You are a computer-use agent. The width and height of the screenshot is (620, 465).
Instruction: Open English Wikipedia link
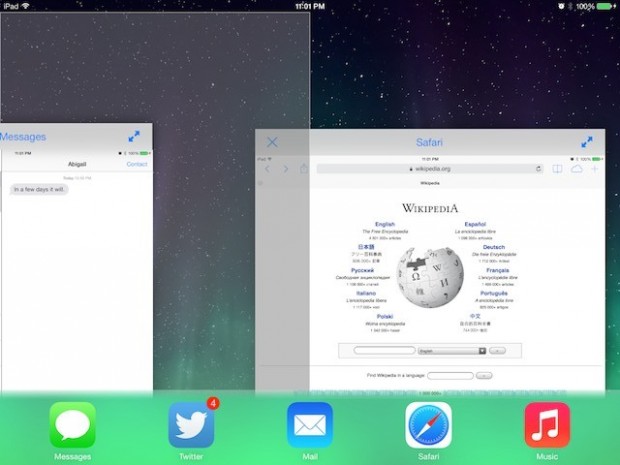click(x=384, y=224)
